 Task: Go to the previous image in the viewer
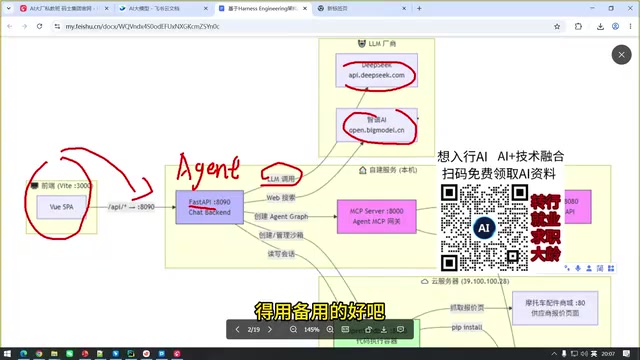[x=237, y=329]
